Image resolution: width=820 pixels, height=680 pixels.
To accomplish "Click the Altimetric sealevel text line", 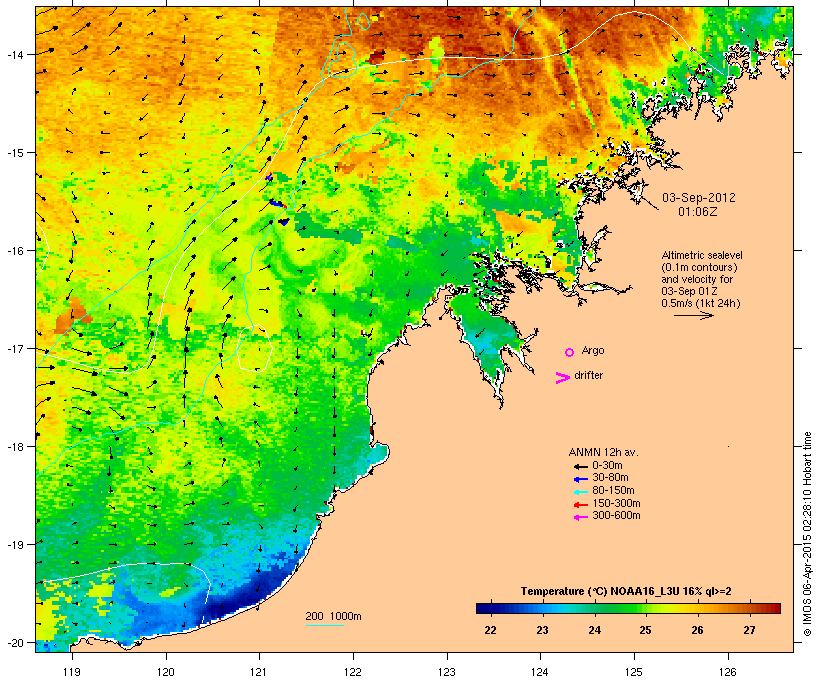I will pyautogui.click(x=702, y=255).
